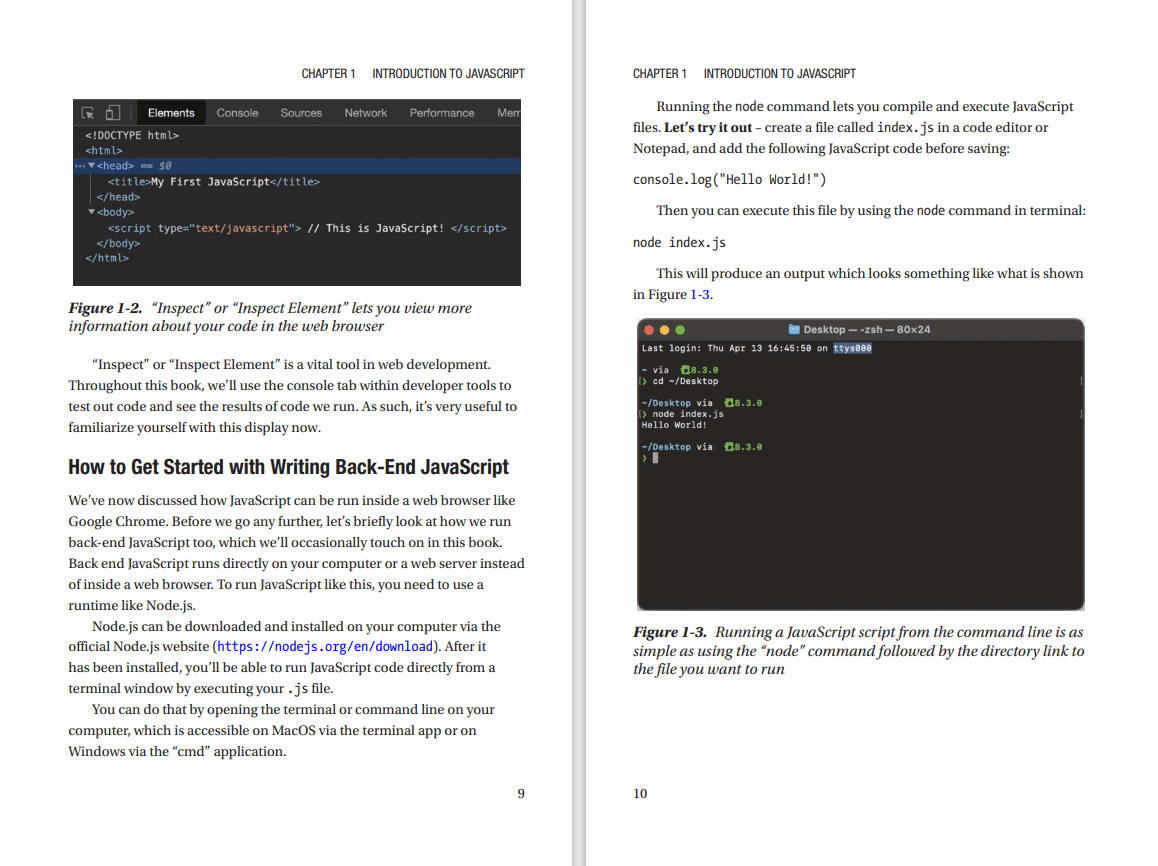Switch to the Console tab

coord(237,113)
